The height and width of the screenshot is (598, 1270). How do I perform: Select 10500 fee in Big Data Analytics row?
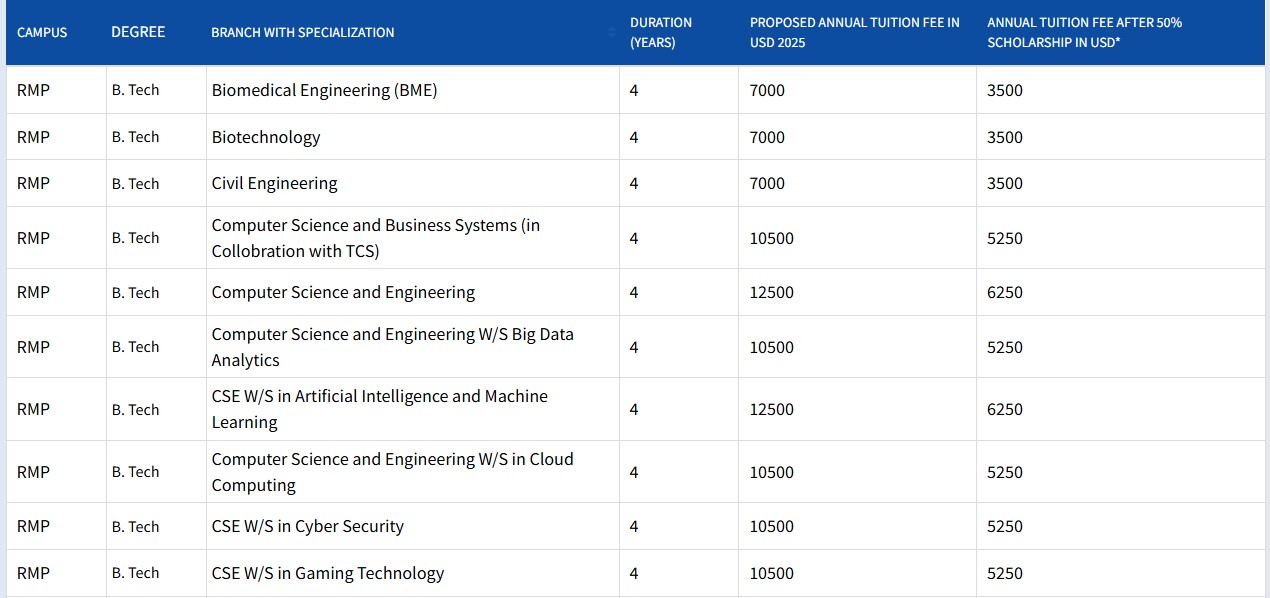click(x=772, y=347)
